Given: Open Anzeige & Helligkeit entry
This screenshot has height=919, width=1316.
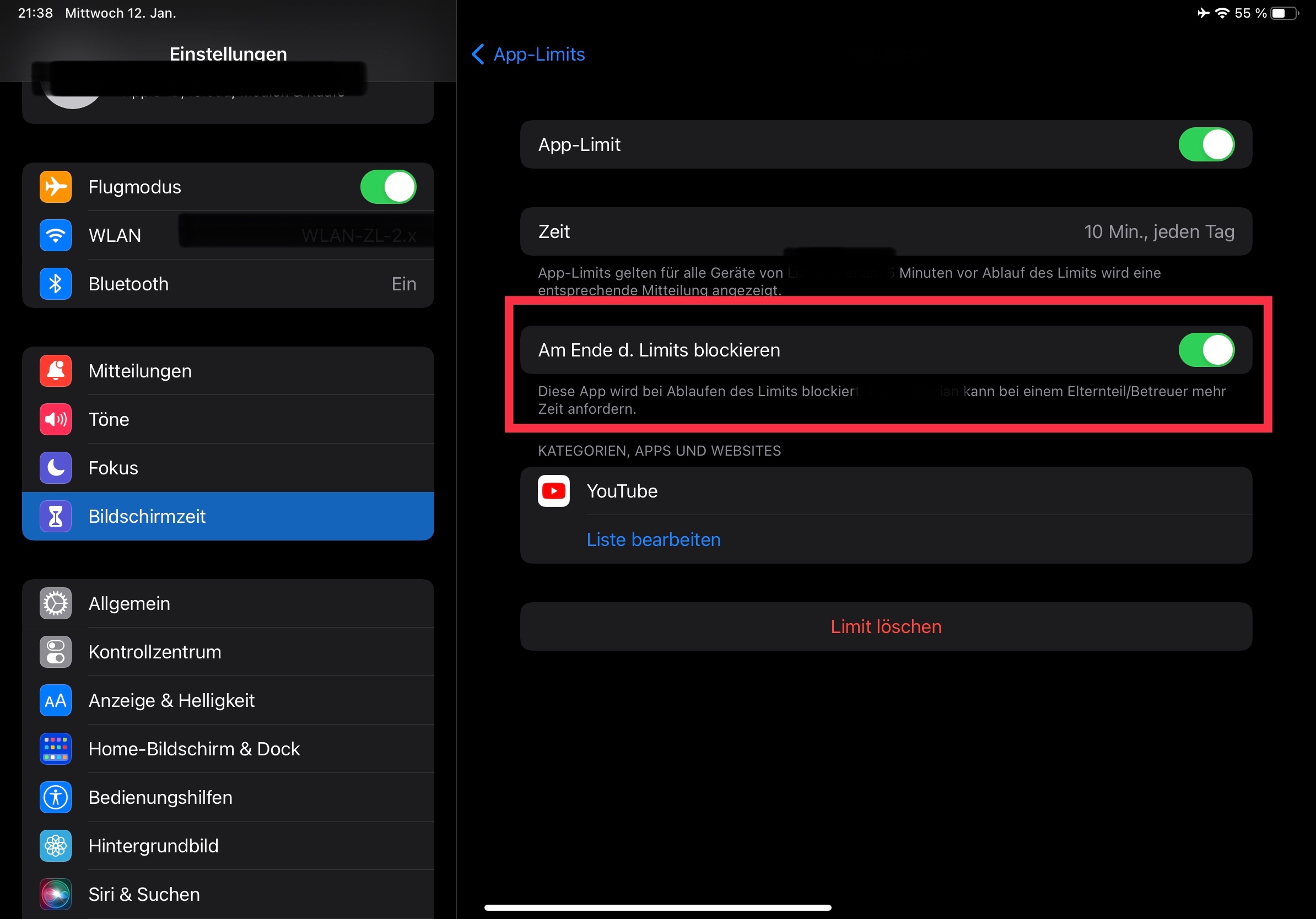Looking at the screenshot, I should click(x=228, y=700).
